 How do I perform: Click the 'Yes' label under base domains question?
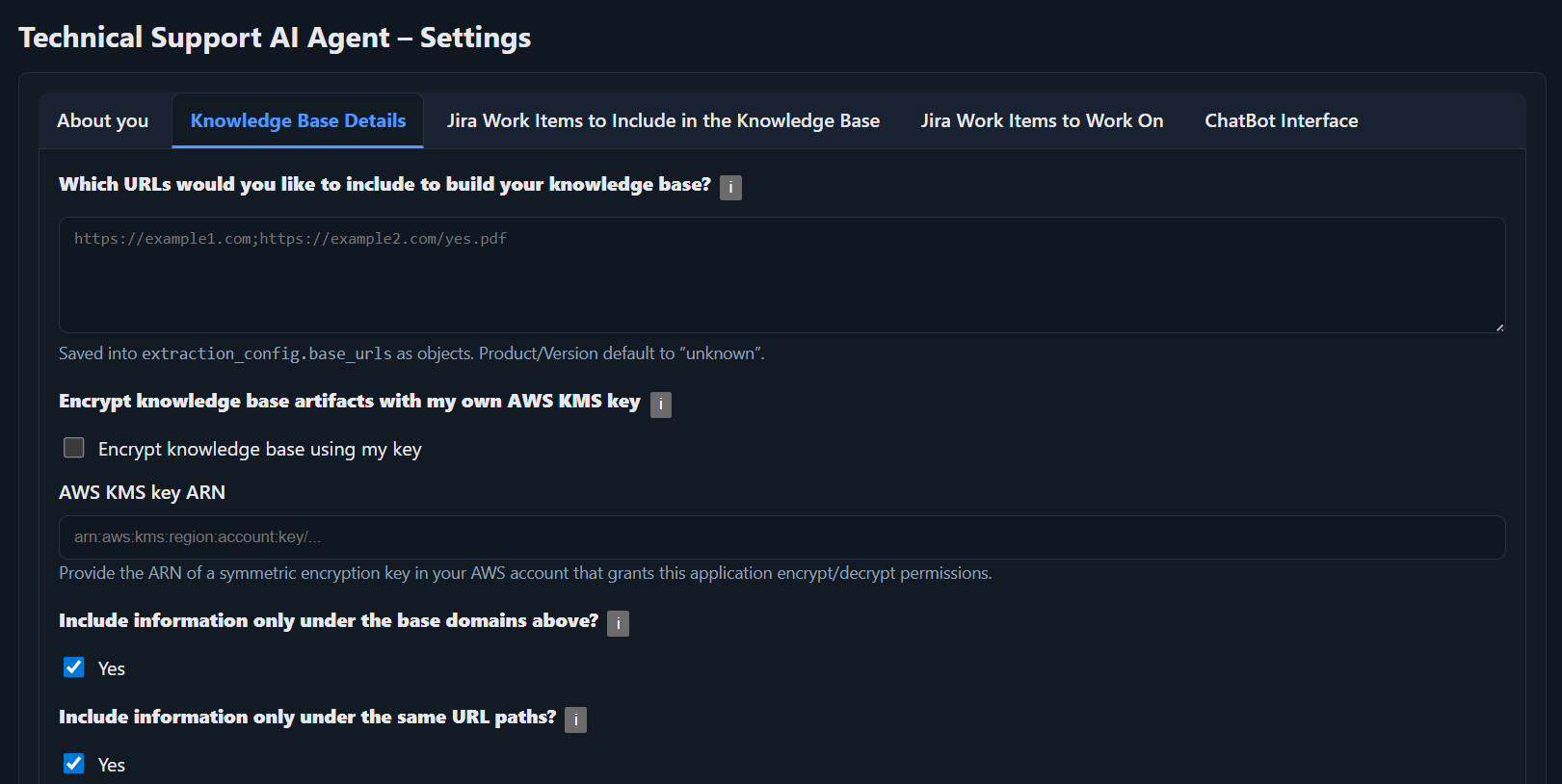click(112, 668)
